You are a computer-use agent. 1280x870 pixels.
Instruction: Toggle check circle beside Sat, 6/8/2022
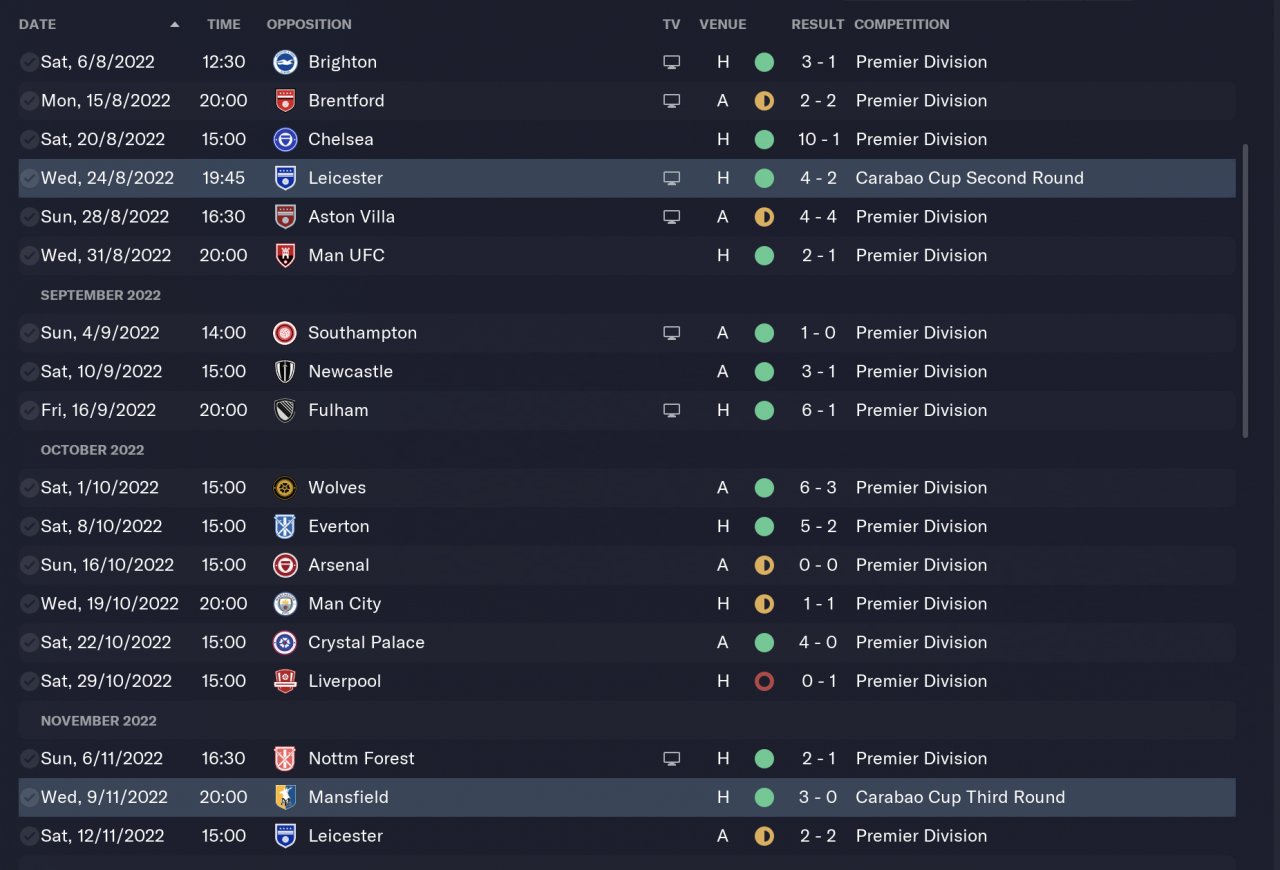pos(29,62)
